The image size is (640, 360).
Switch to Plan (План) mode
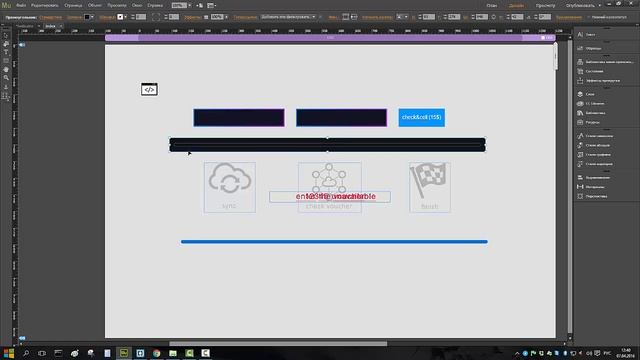pos(491,6)
